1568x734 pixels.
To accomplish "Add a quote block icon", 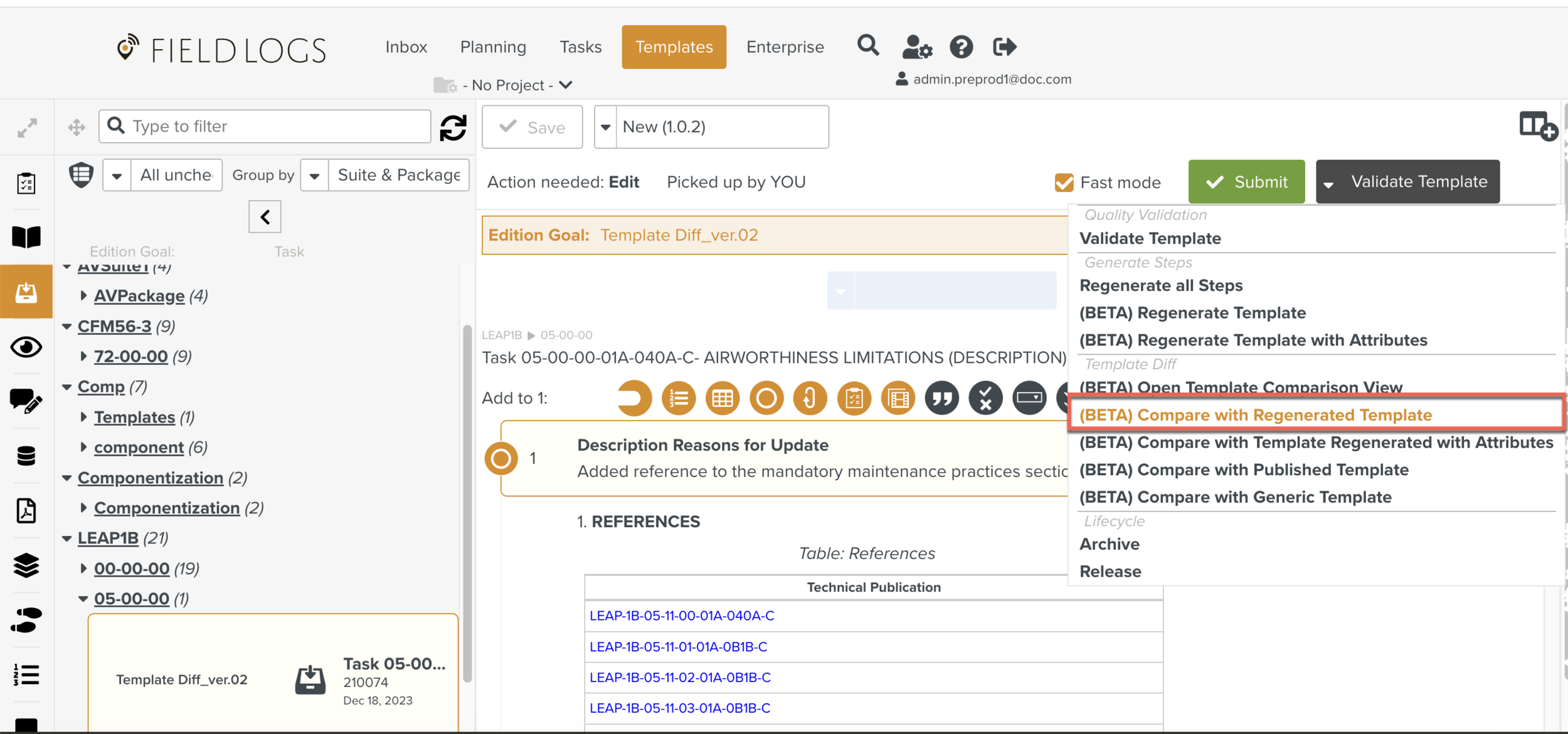I will point(941,398).
